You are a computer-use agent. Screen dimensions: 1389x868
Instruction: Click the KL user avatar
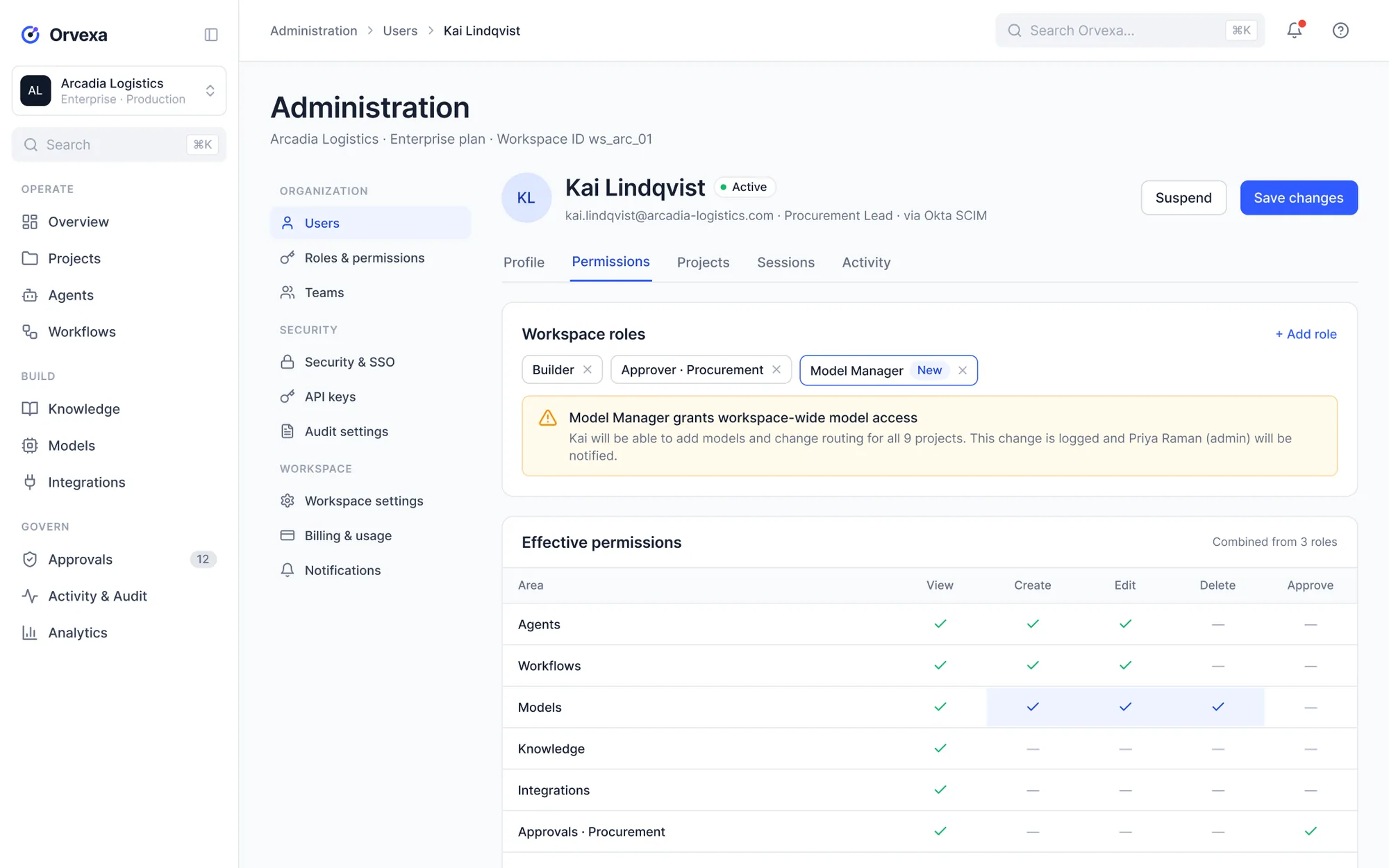tap(526, 198)
